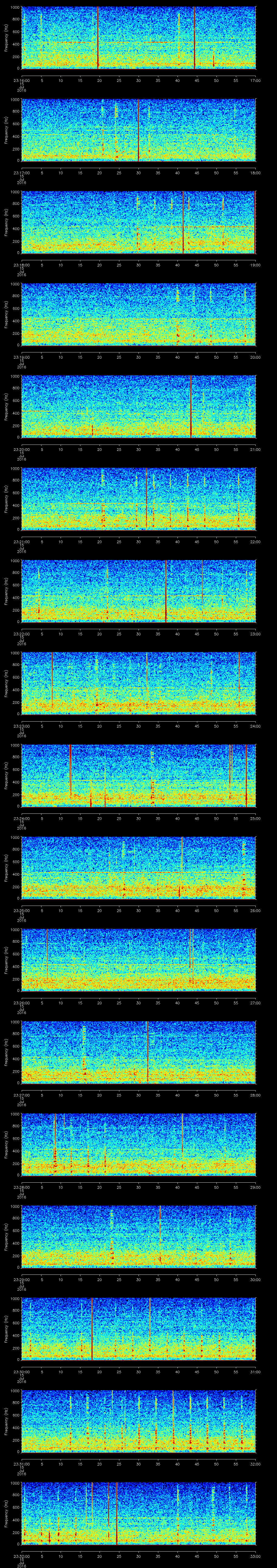Click the 28:00 end time label

click(x=255, y=1095)
